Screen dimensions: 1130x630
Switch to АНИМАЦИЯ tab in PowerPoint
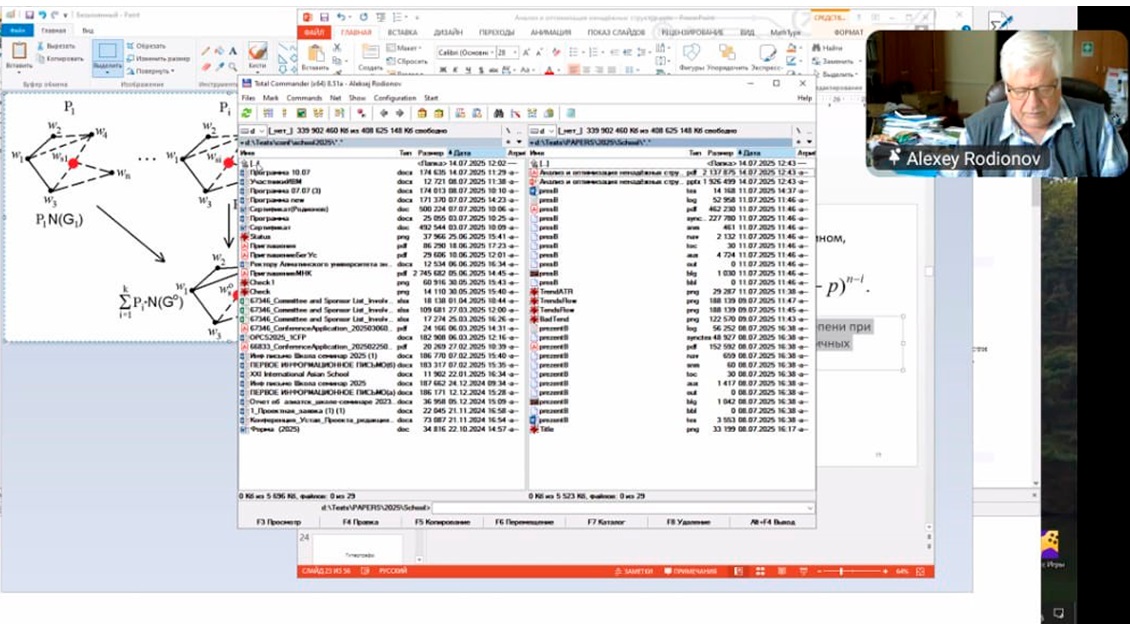(551, 32)
